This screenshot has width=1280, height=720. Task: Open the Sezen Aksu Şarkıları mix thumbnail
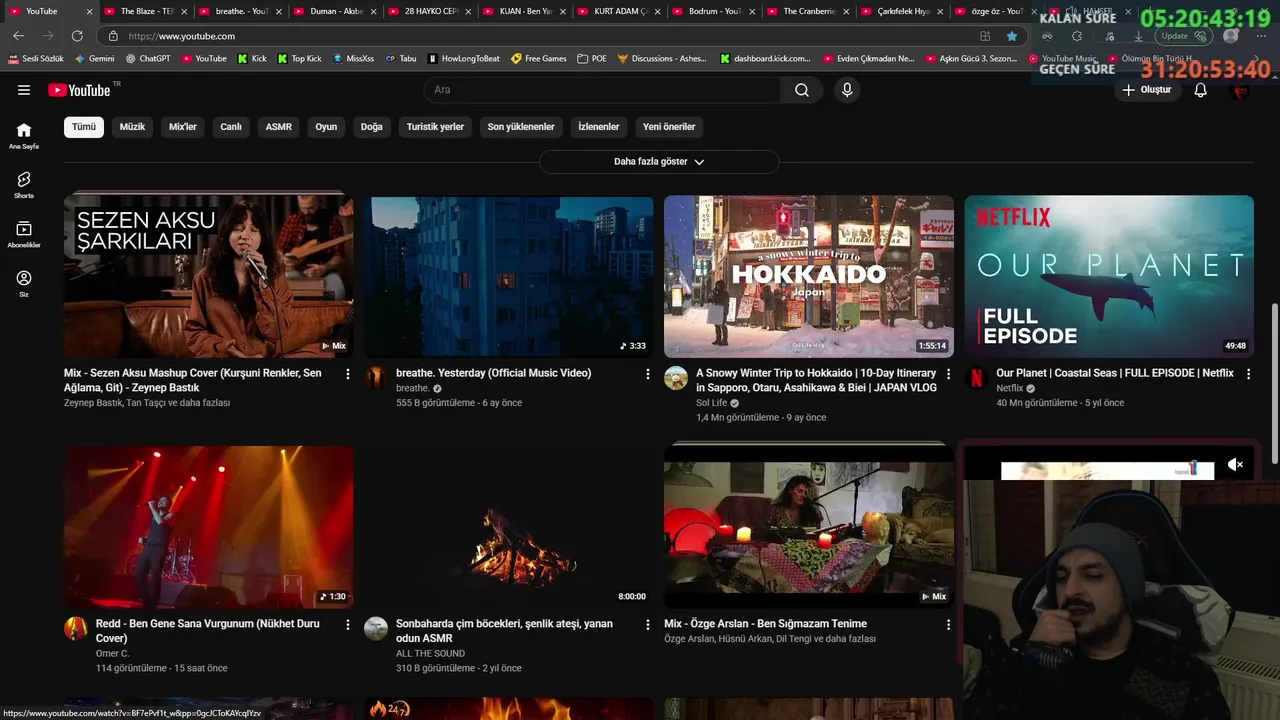click(209, 276)
